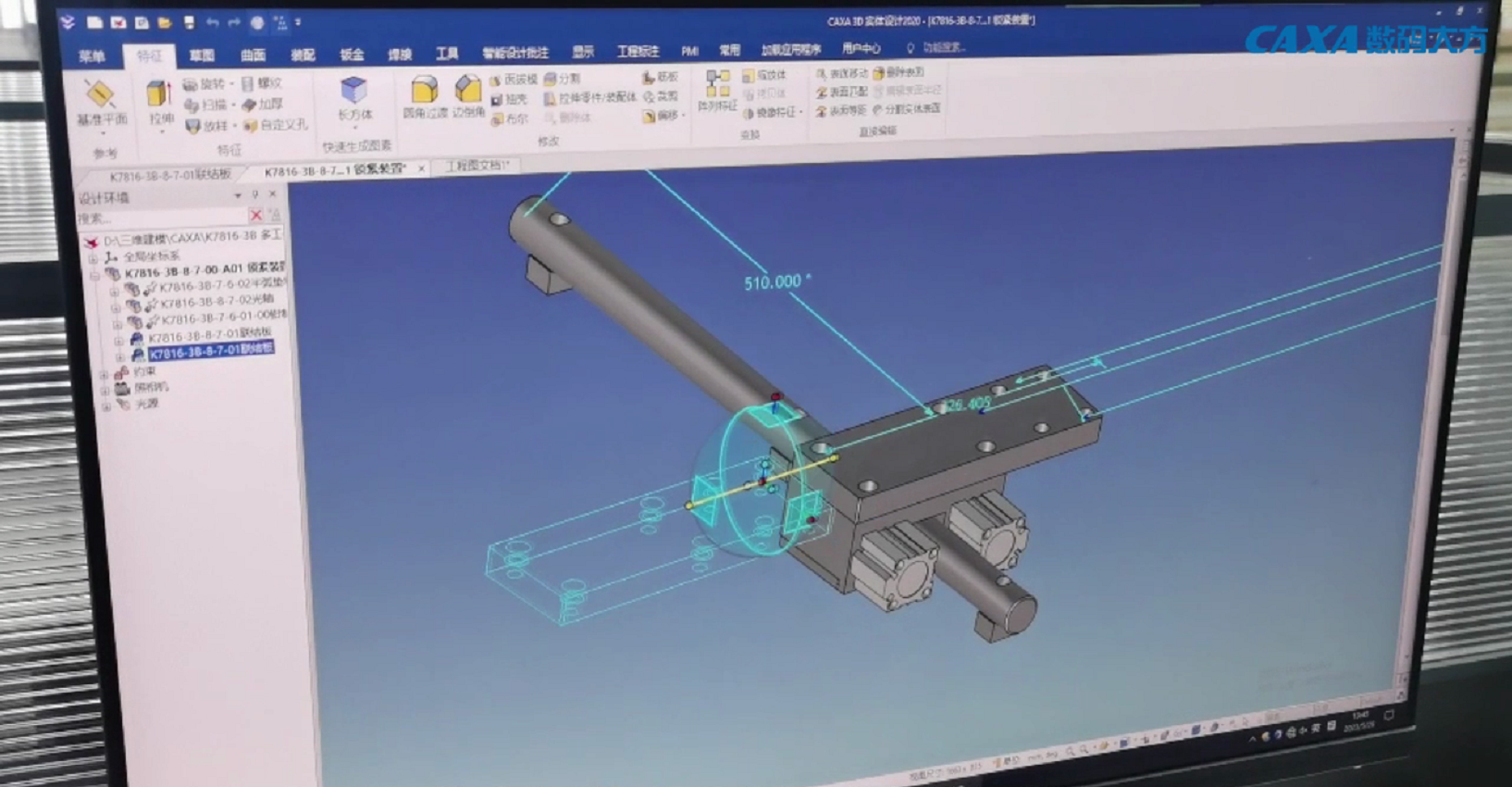
Task: Expand the 照相机 tree node
Action: [105, 390]
